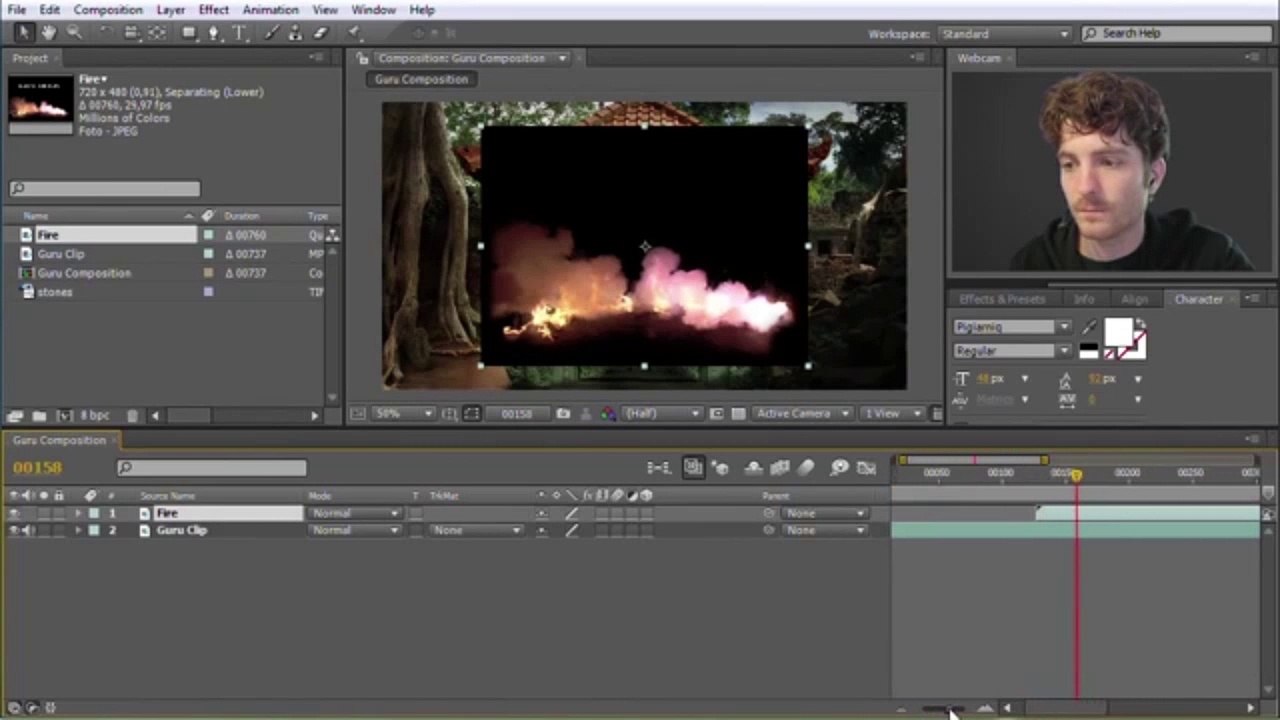Select the Selection arrow tool
Image resolution: width=1280 pixels, height=720 pixels.
[x=22, y=33]
